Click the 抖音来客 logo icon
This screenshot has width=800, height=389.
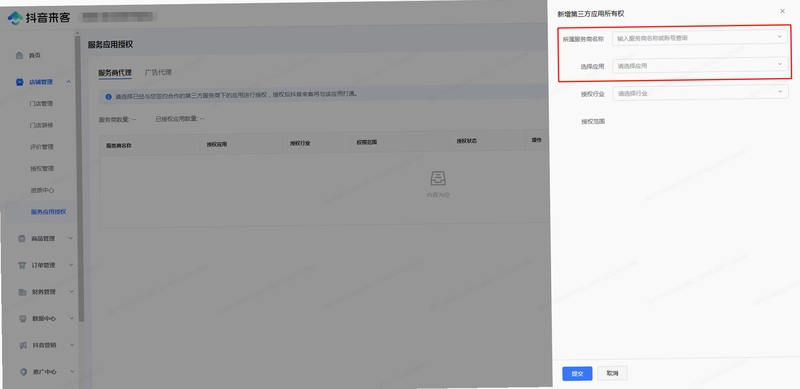coord(15,17)
